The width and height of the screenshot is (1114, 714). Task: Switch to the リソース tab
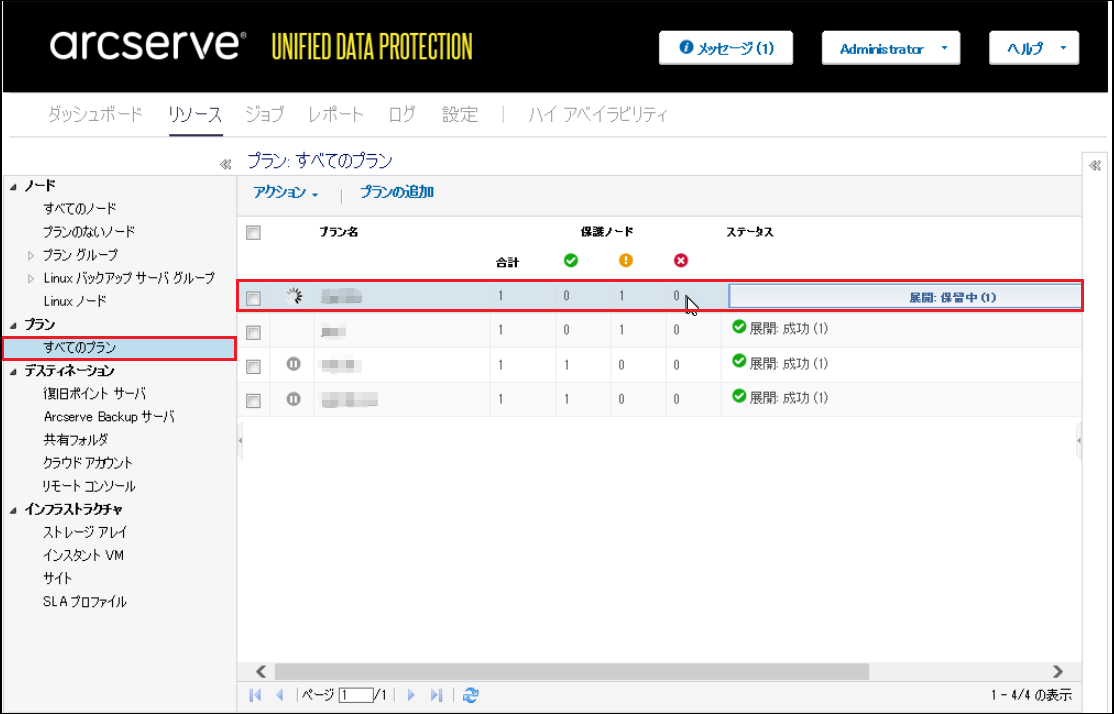click(x=195, y=114)
